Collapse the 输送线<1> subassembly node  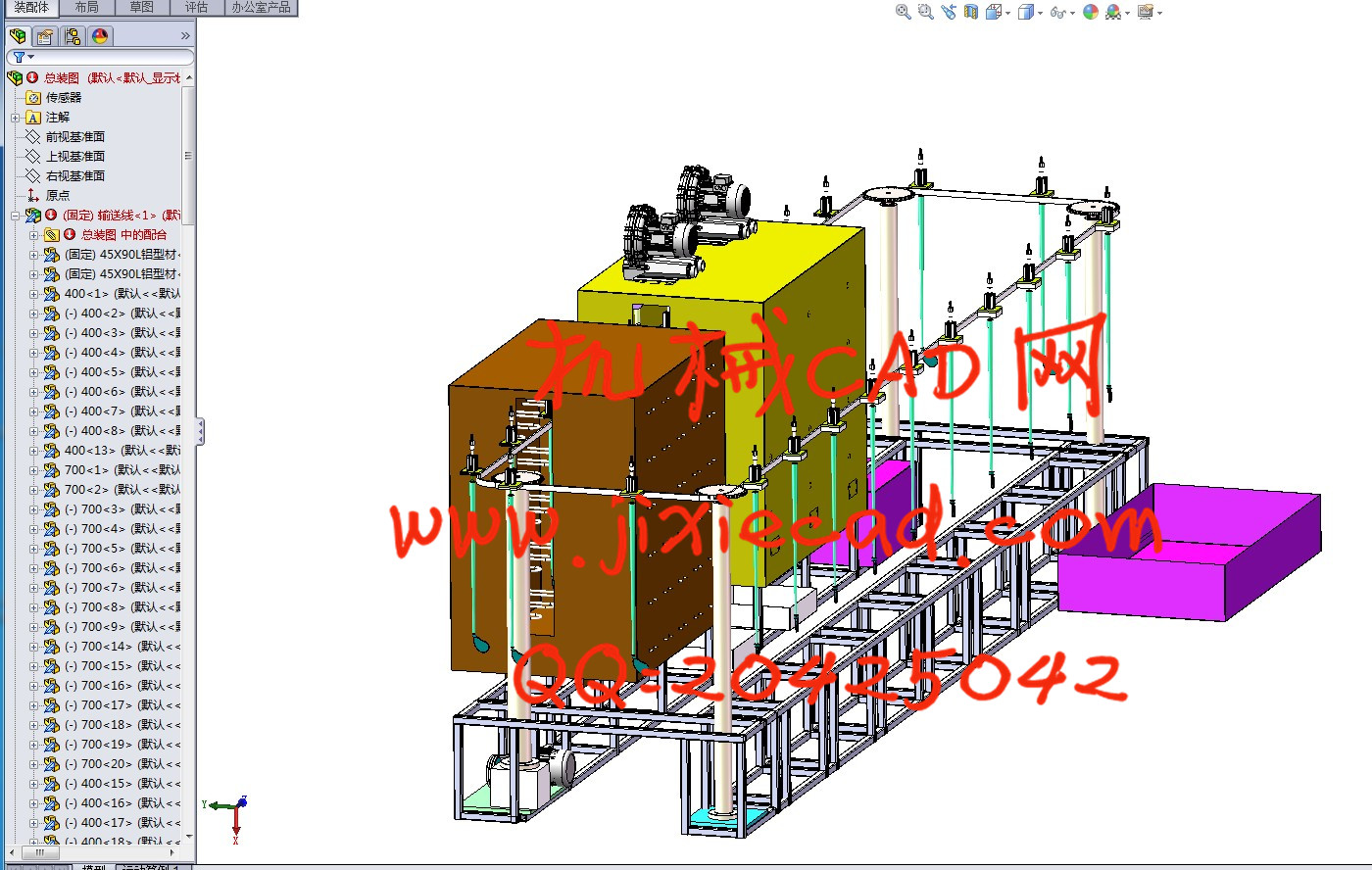click(x=15, y=216)
